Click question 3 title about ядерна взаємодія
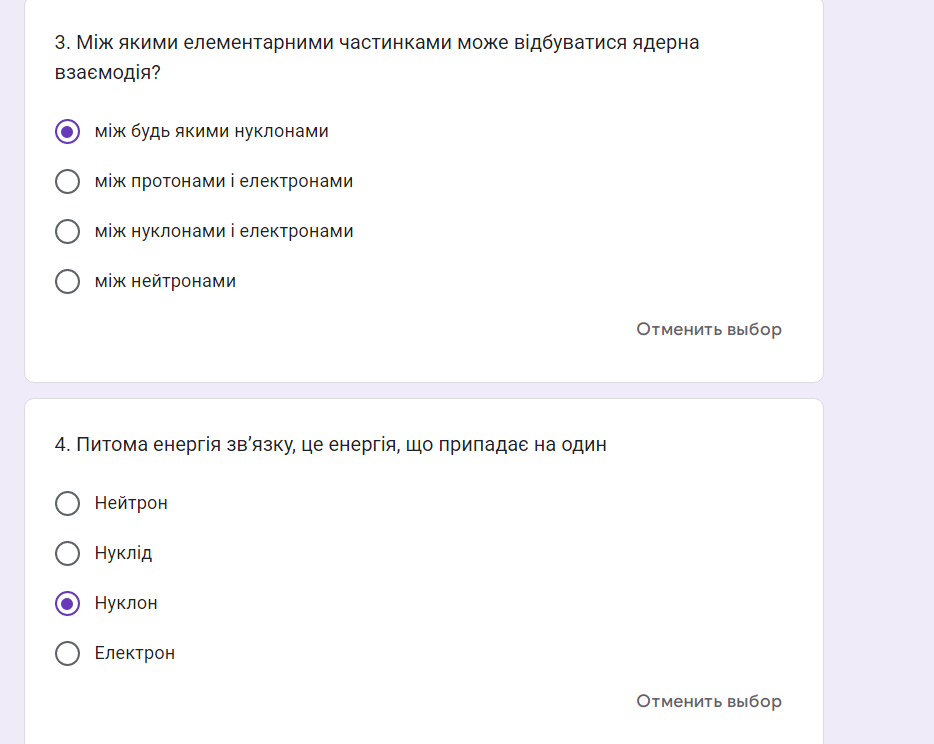Screen dimensions: 934x744 pos(376,57)
